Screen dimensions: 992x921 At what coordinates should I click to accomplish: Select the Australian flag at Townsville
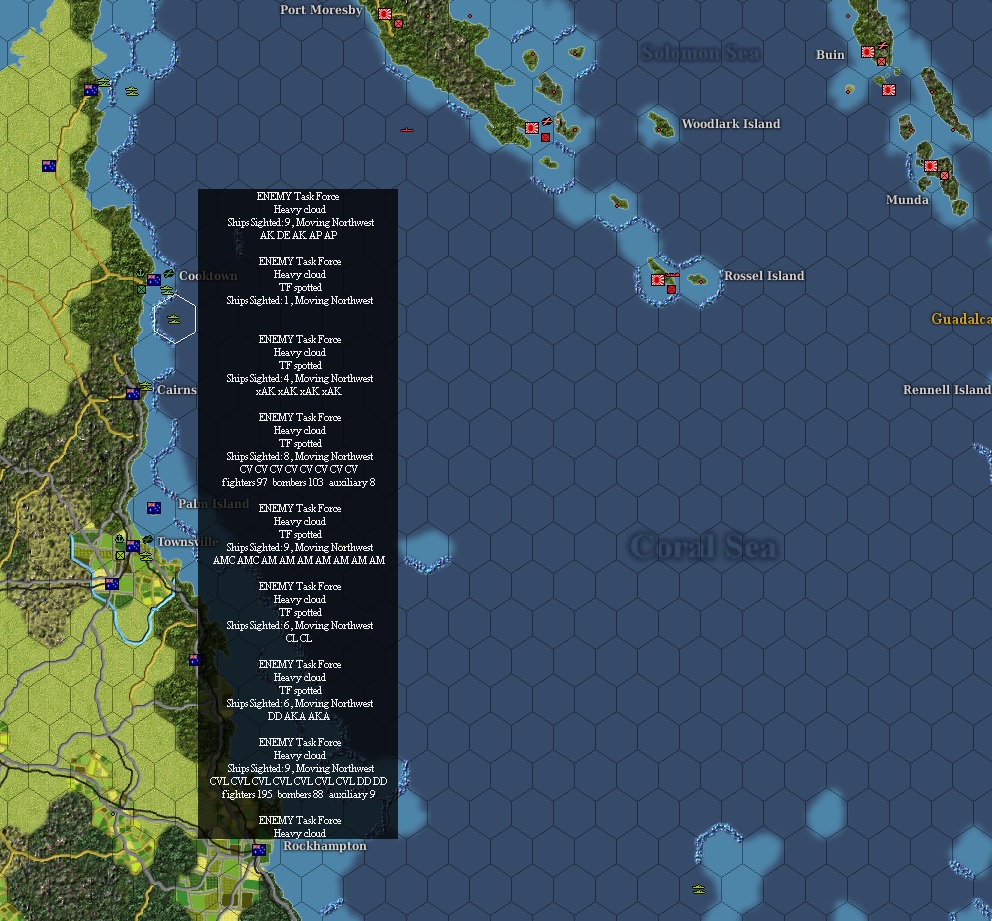click(133, 545)
